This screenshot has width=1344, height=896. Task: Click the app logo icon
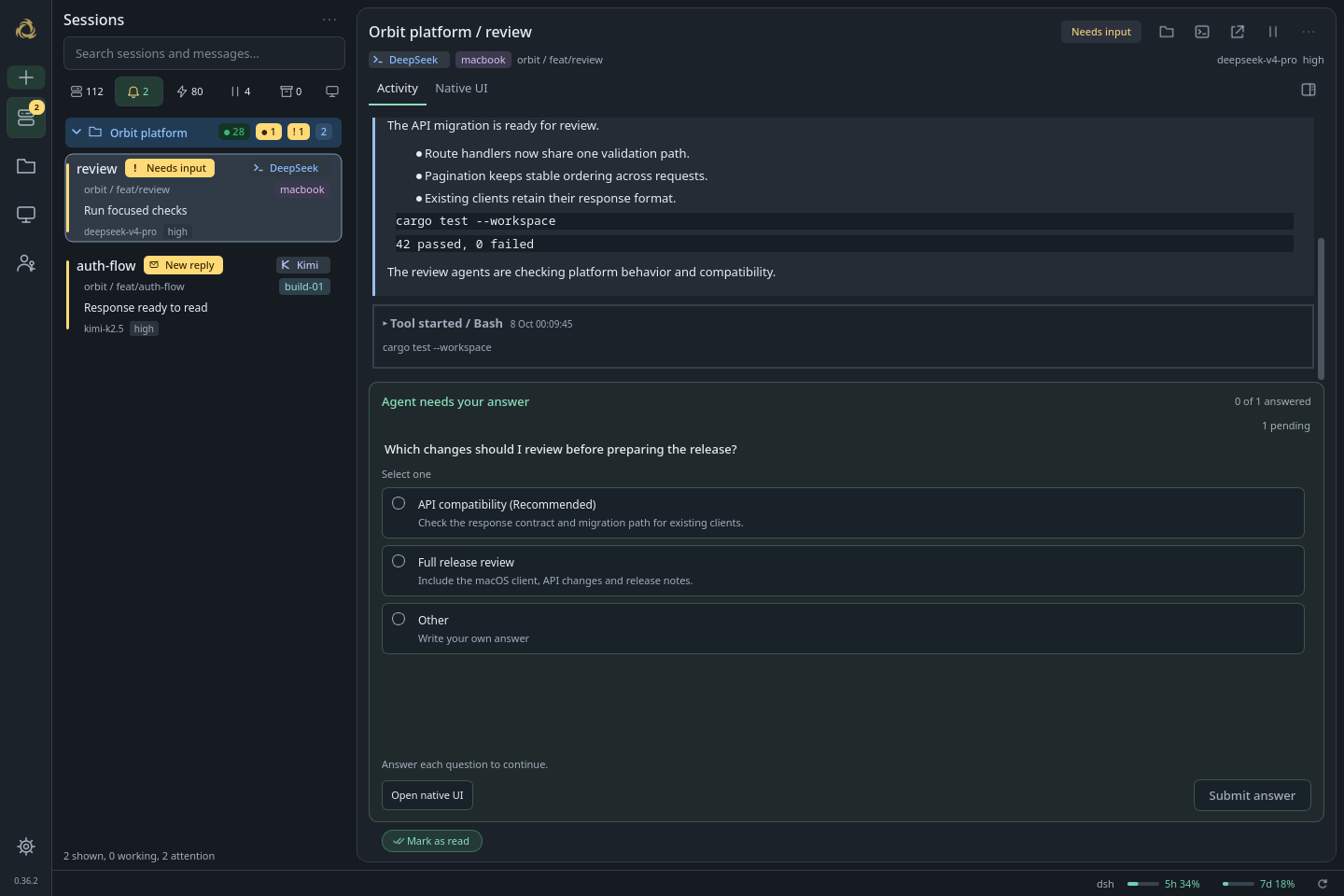pos(26,29)
